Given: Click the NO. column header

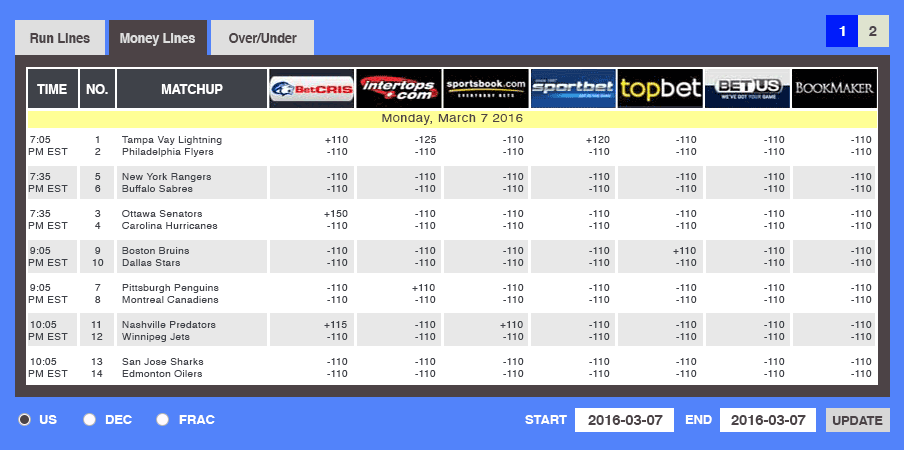Looking at the screenshot, I should (97, 89).
